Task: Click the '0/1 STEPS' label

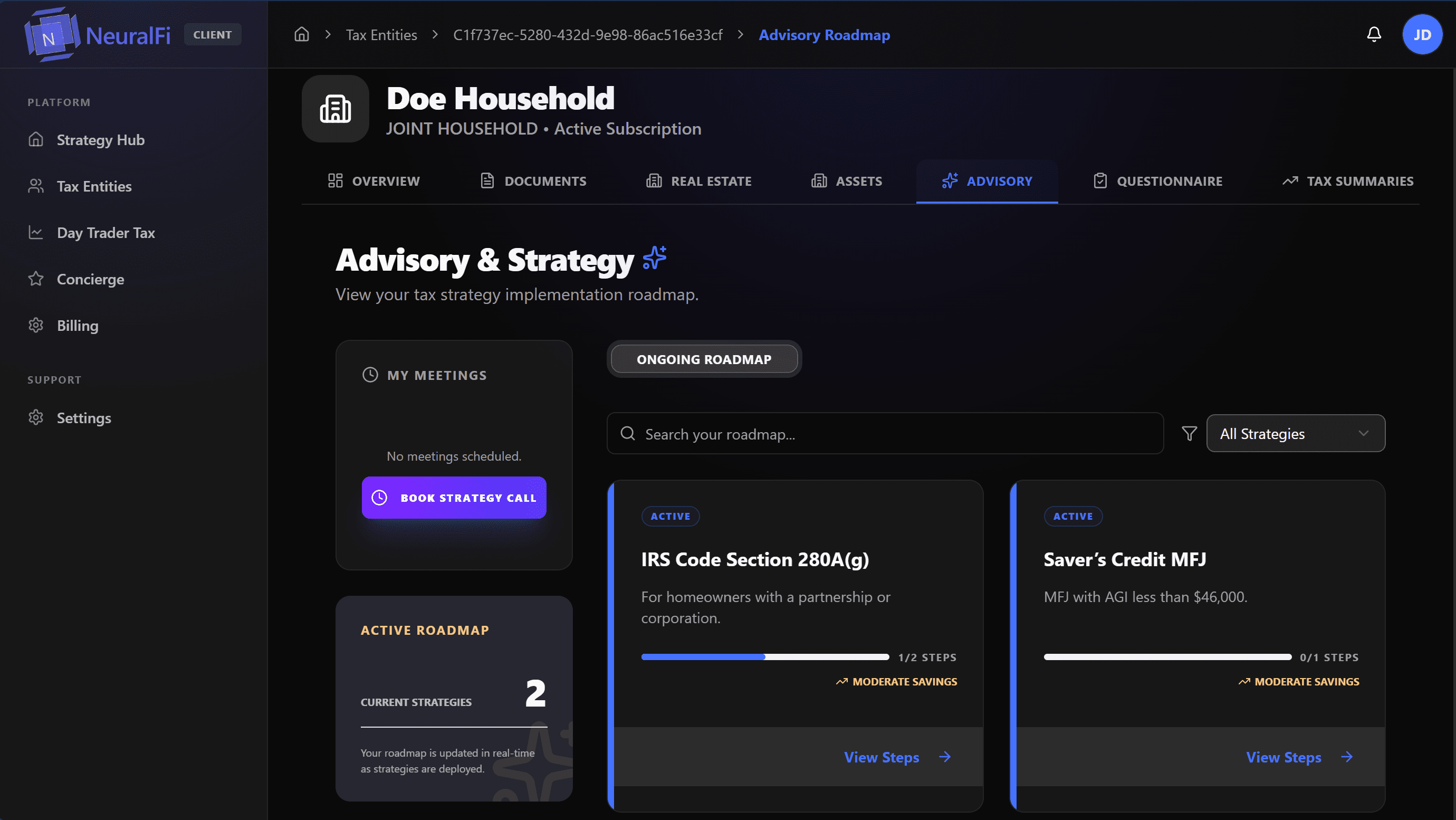Action: pyautogui.click(x=1329, y=657)
